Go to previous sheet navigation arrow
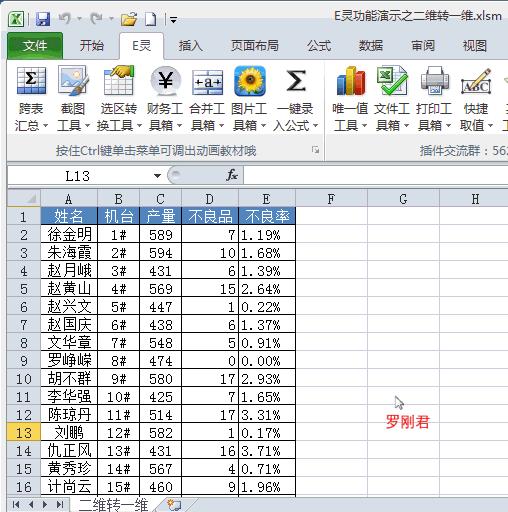 point(31,505)
